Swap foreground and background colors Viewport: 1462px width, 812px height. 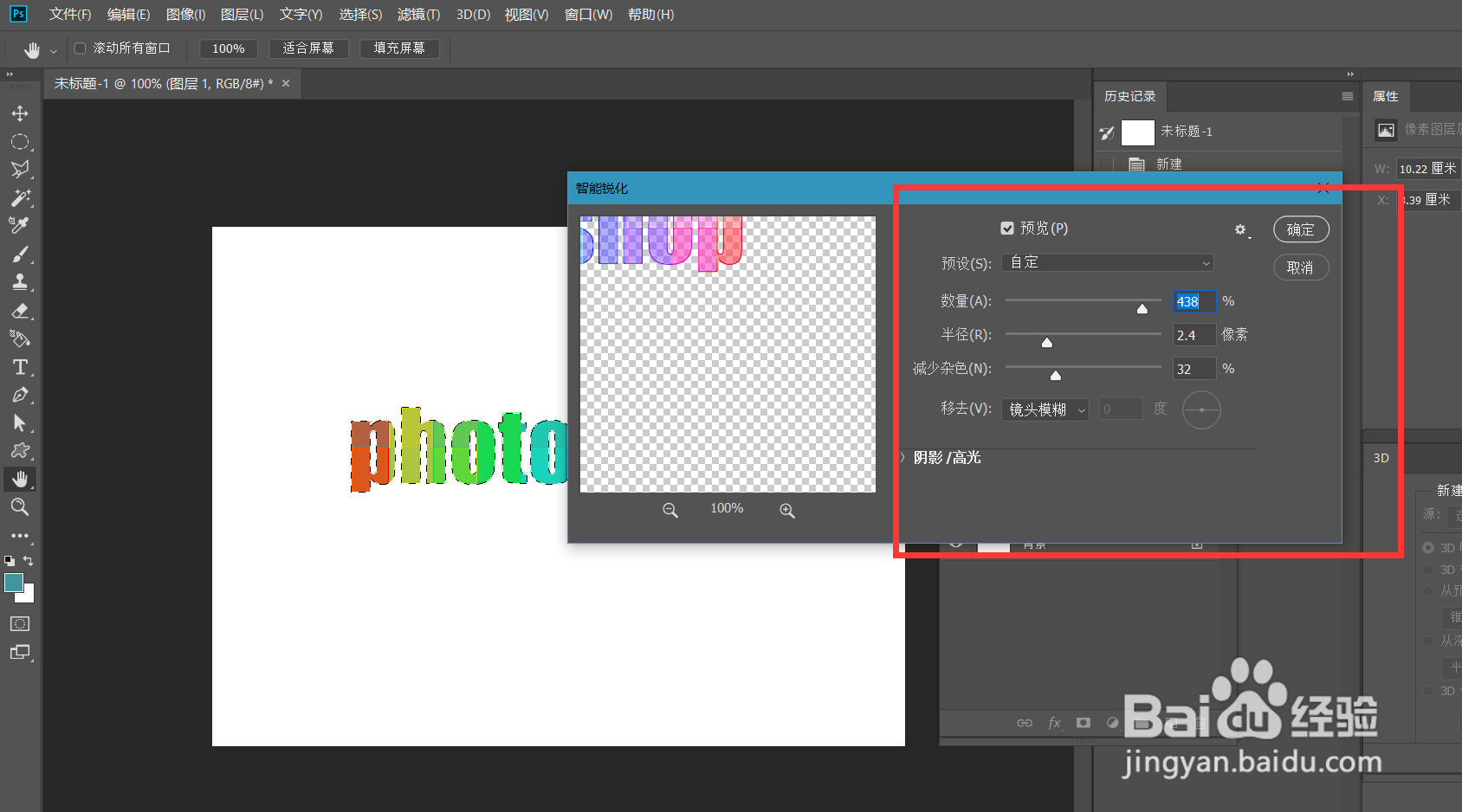(29, 561)
